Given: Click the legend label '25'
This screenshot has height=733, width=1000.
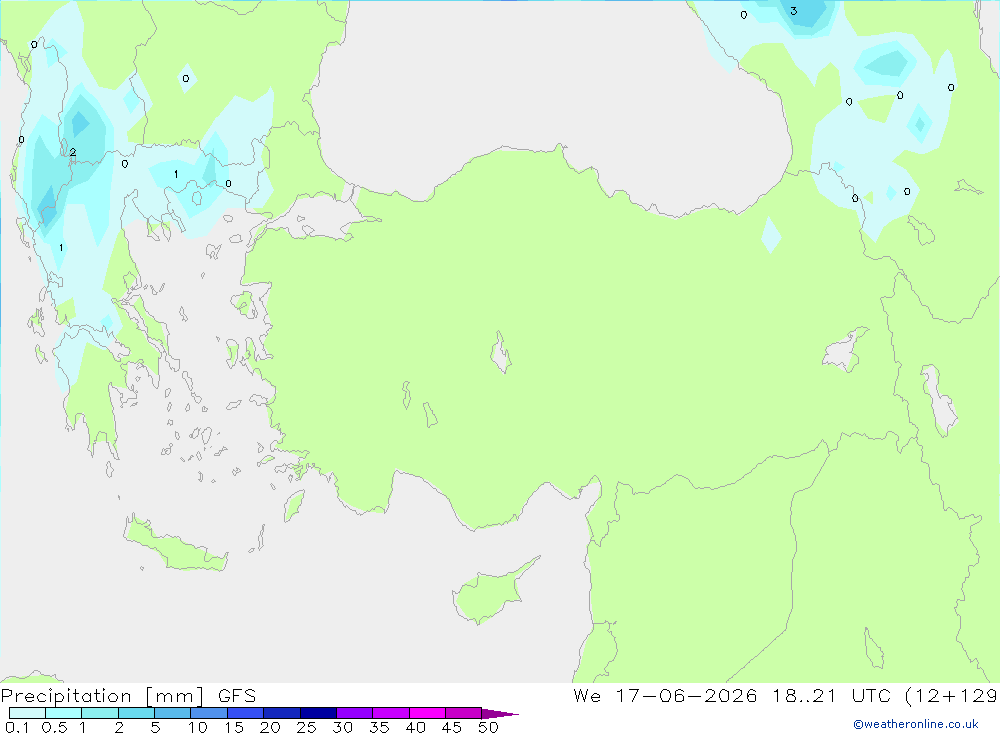Looking at the screenshot, I should pos(306,727).
